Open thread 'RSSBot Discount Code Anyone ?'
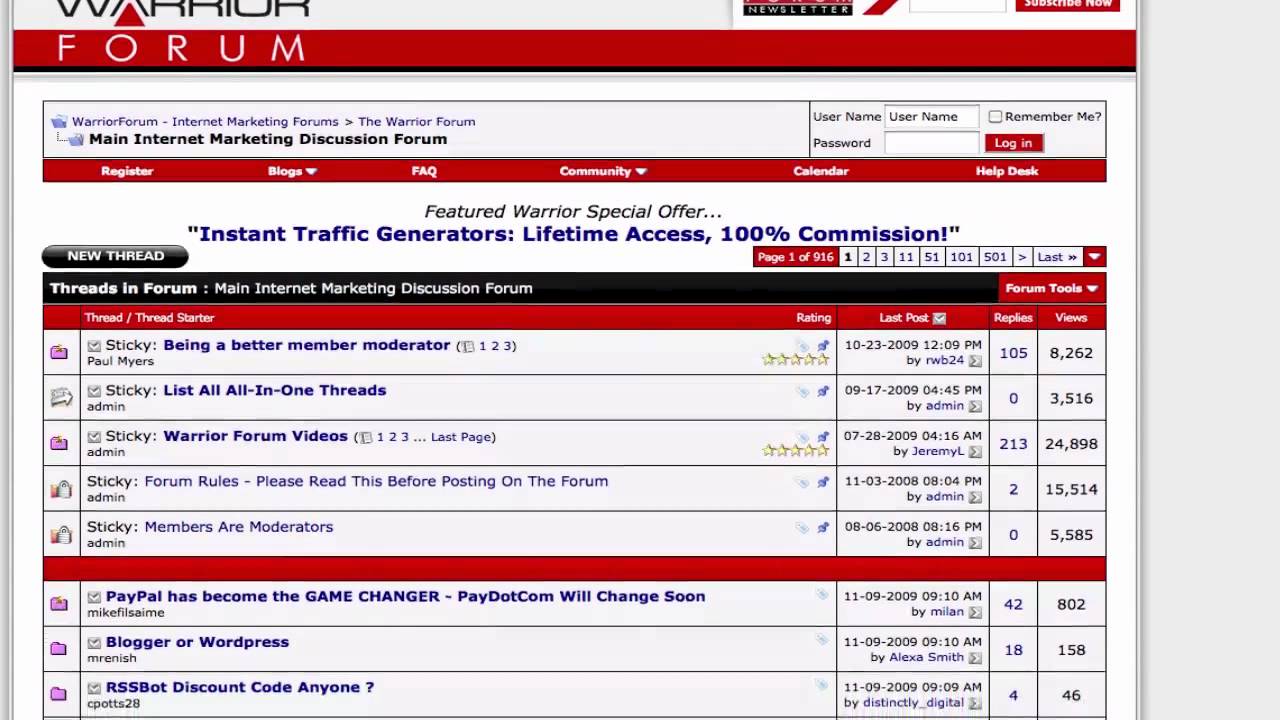The image size is (1280, 720). tap(240, 687)
